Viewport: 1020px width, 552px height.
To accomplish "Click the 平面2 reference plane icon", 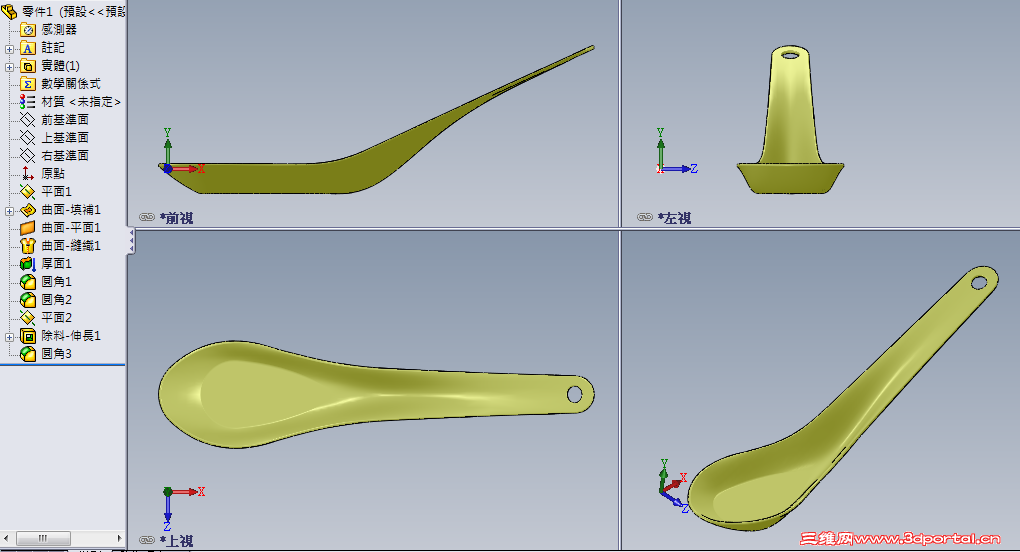I will pyautogui.click(x=27, y=317).
